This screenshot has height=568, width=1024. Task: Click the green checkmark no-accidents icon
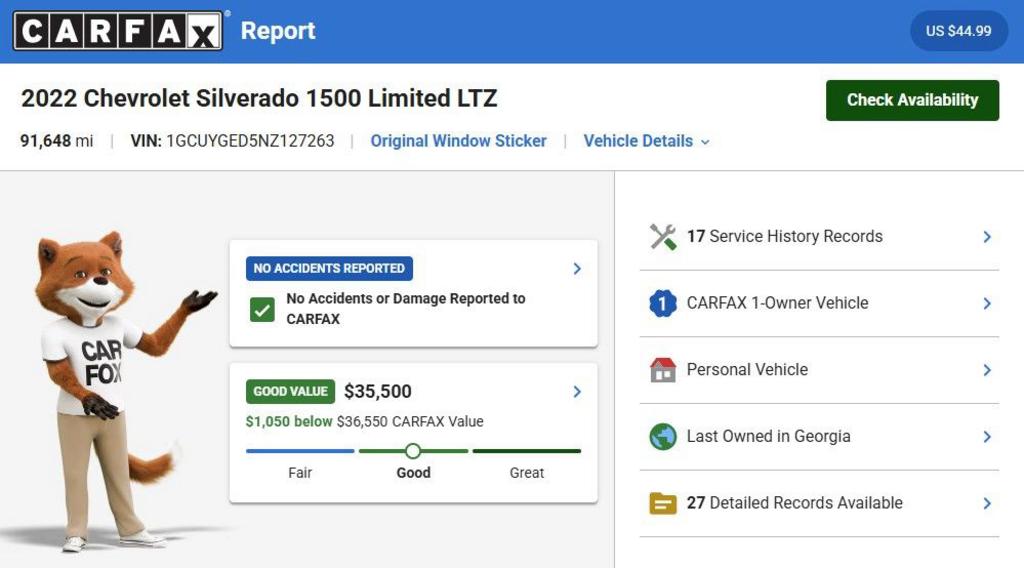[262, 309]
